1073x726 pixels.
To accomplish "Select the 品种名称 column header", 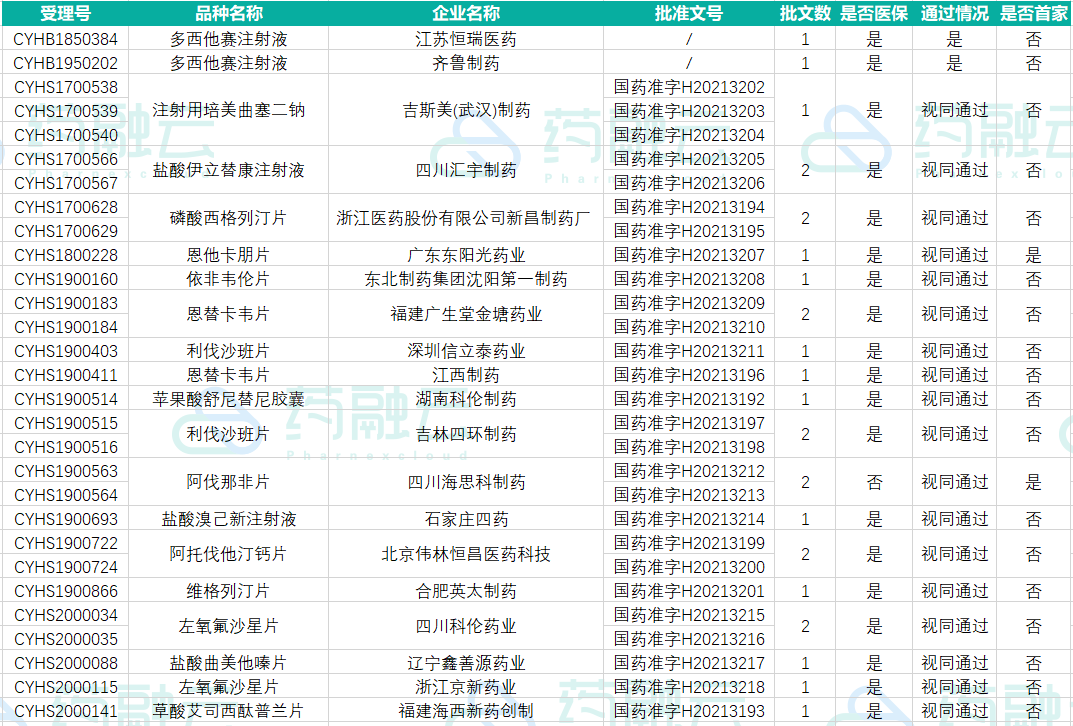I will click(x=228, y=13).
